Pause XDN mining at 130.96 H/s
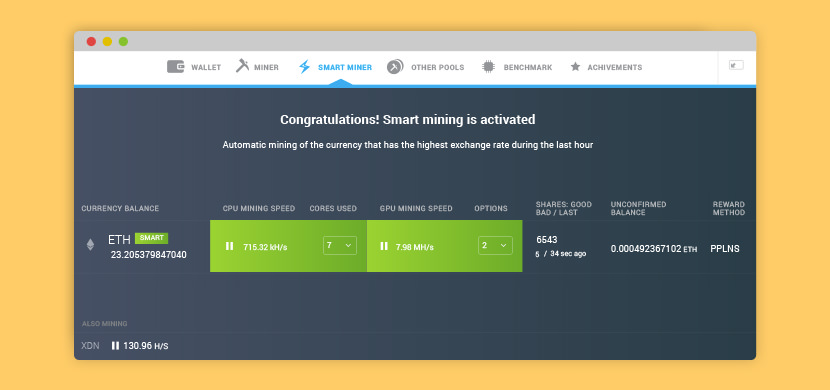Image resolution: width=830 pixels, height=390 pixels. point(115,346)
